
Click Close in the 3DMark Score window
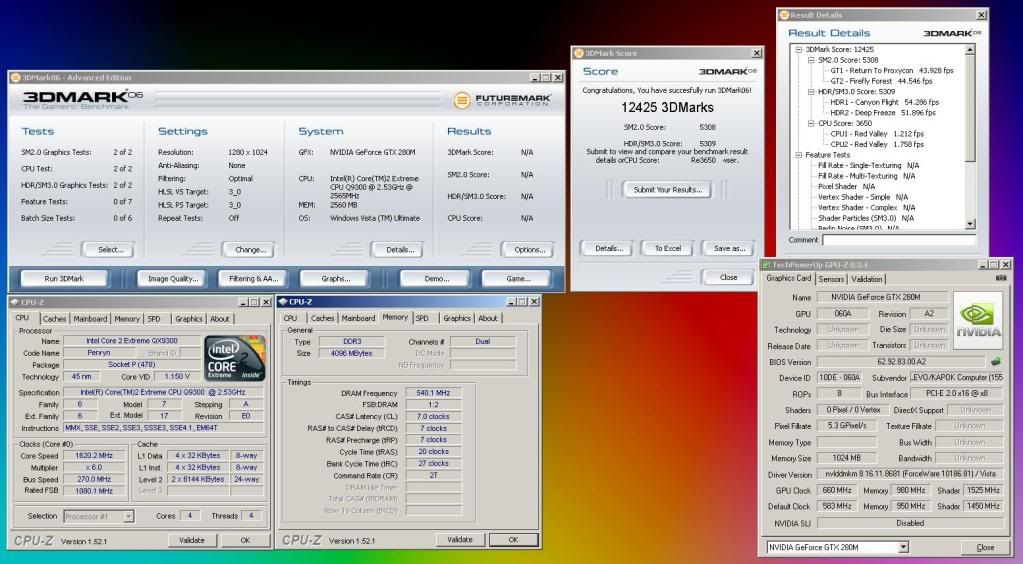(x=728, y=277)
